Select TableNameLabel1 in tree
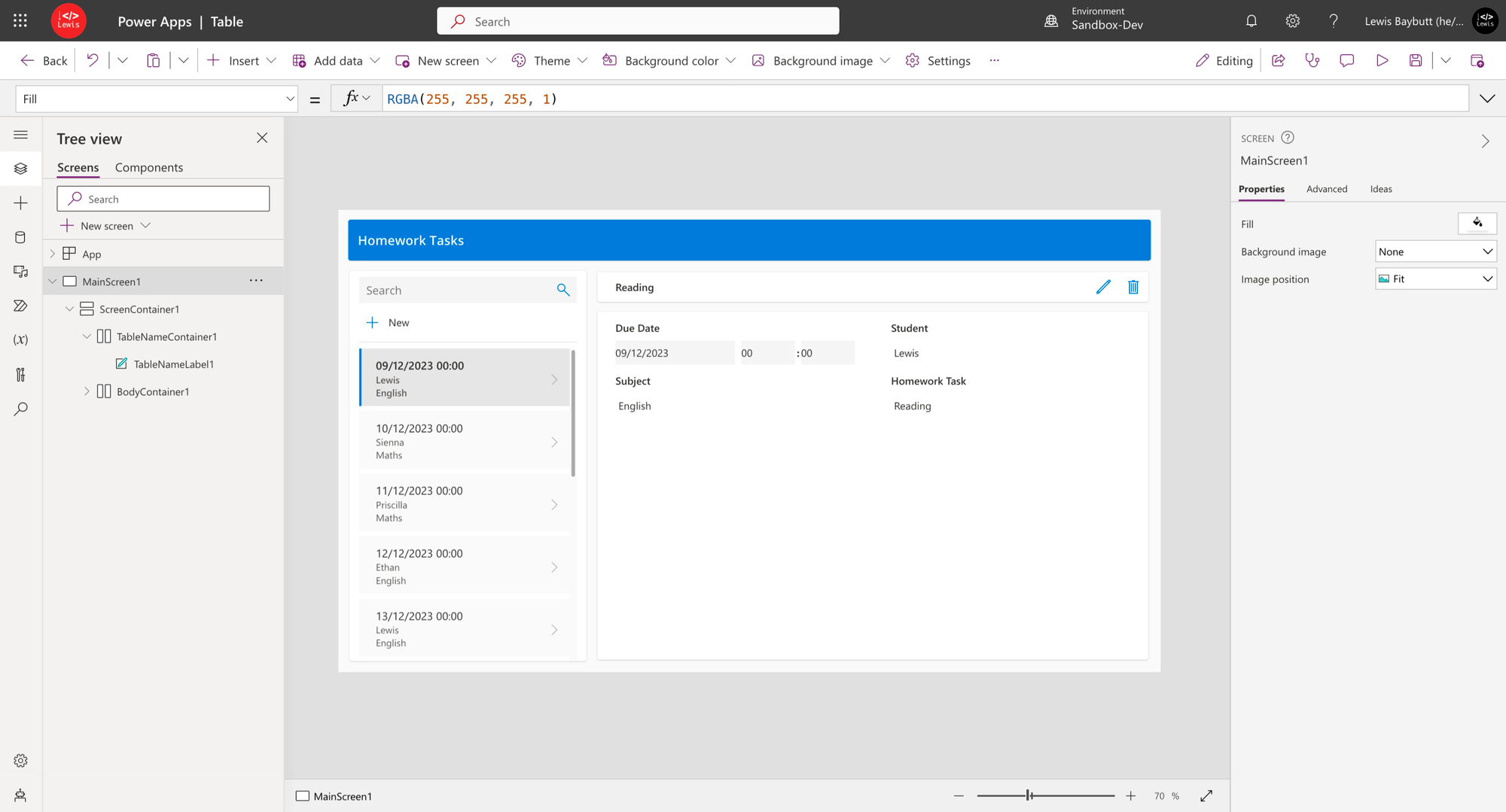Viewport: 1506px width, 812px height. (173, 363)
